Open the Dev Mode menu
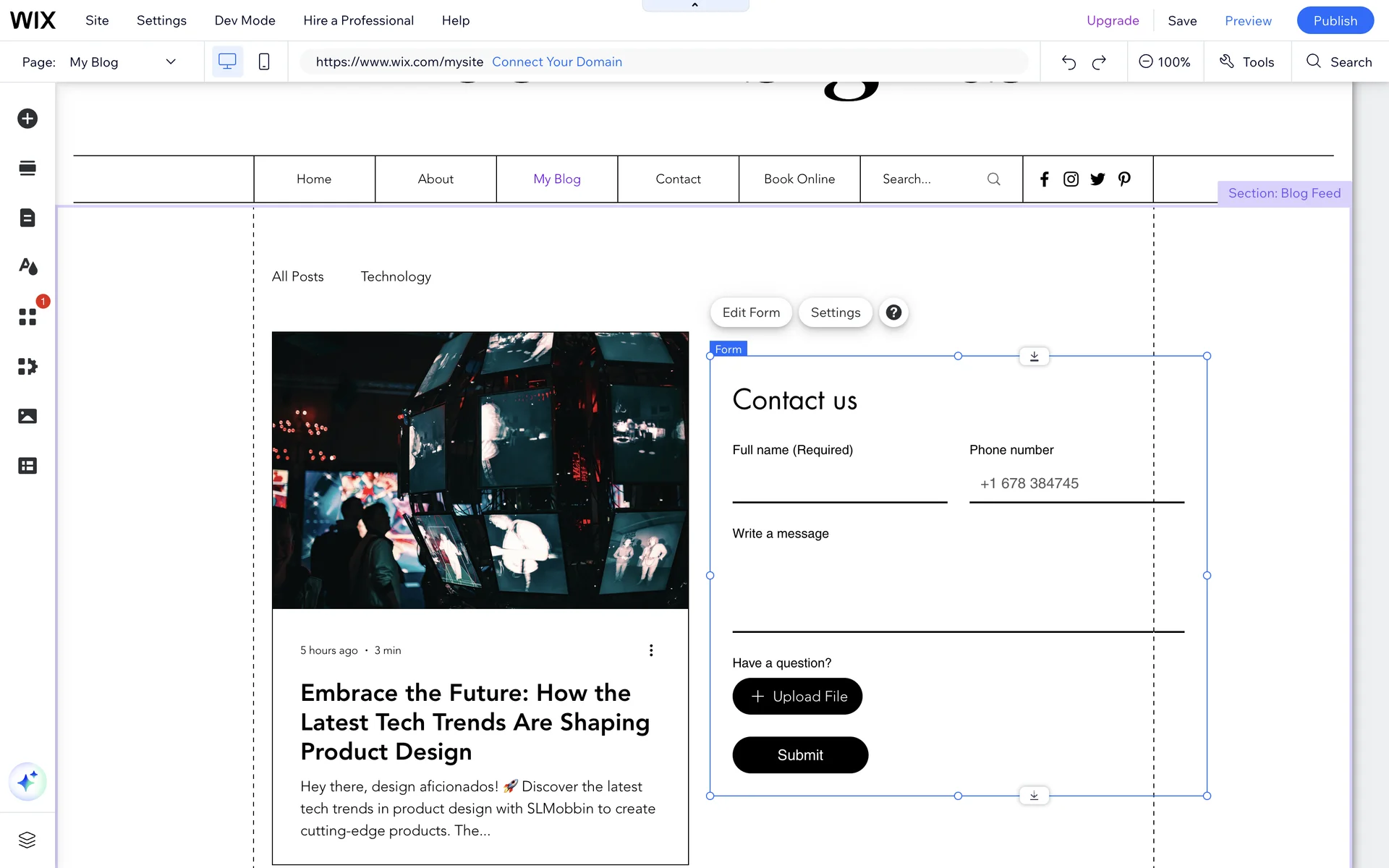The width and height of the screenshot is (1389, 868). tap(245, 20)
